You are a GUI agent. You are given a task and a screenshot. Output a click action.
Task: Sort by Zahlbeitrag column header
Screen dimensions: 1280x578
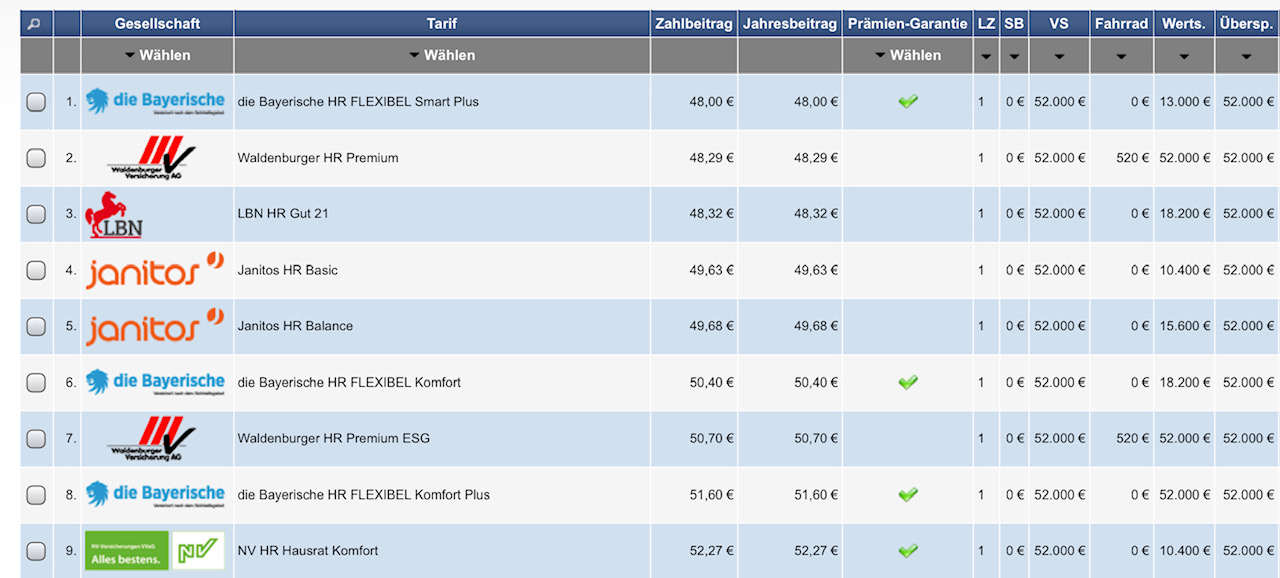[694, 23]
